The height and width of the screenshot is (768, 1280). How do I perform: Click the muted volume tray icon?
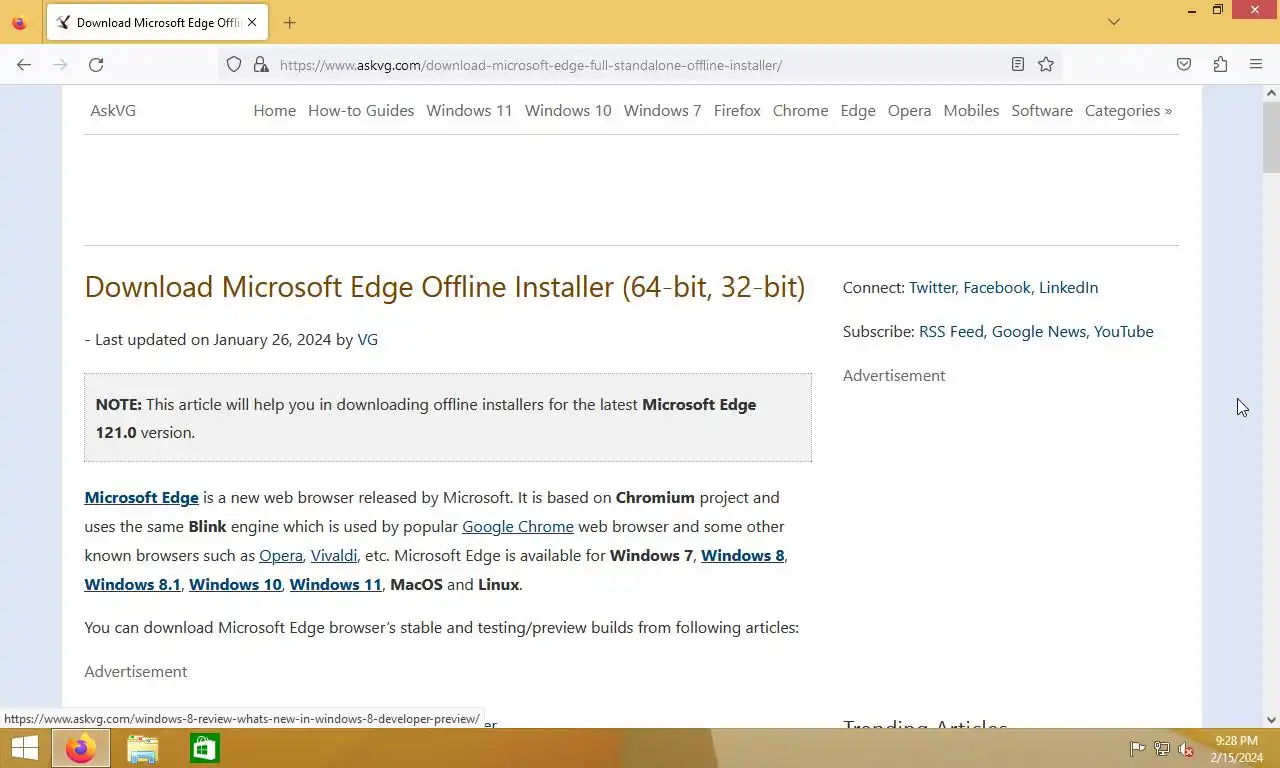tap(1186, 749)
